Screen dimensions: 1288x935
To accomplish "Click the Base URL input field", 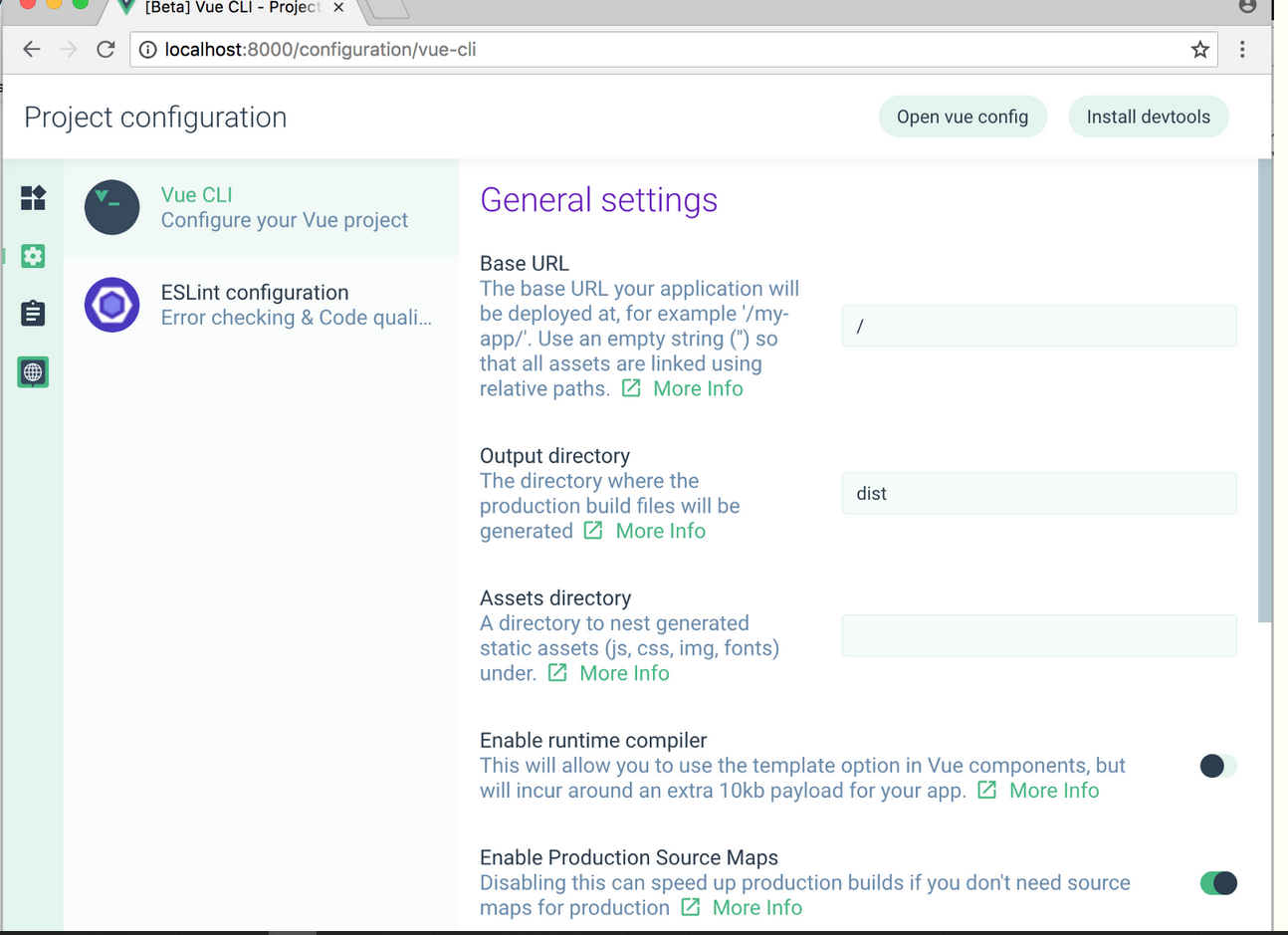I will click(x=1039, y=327).
